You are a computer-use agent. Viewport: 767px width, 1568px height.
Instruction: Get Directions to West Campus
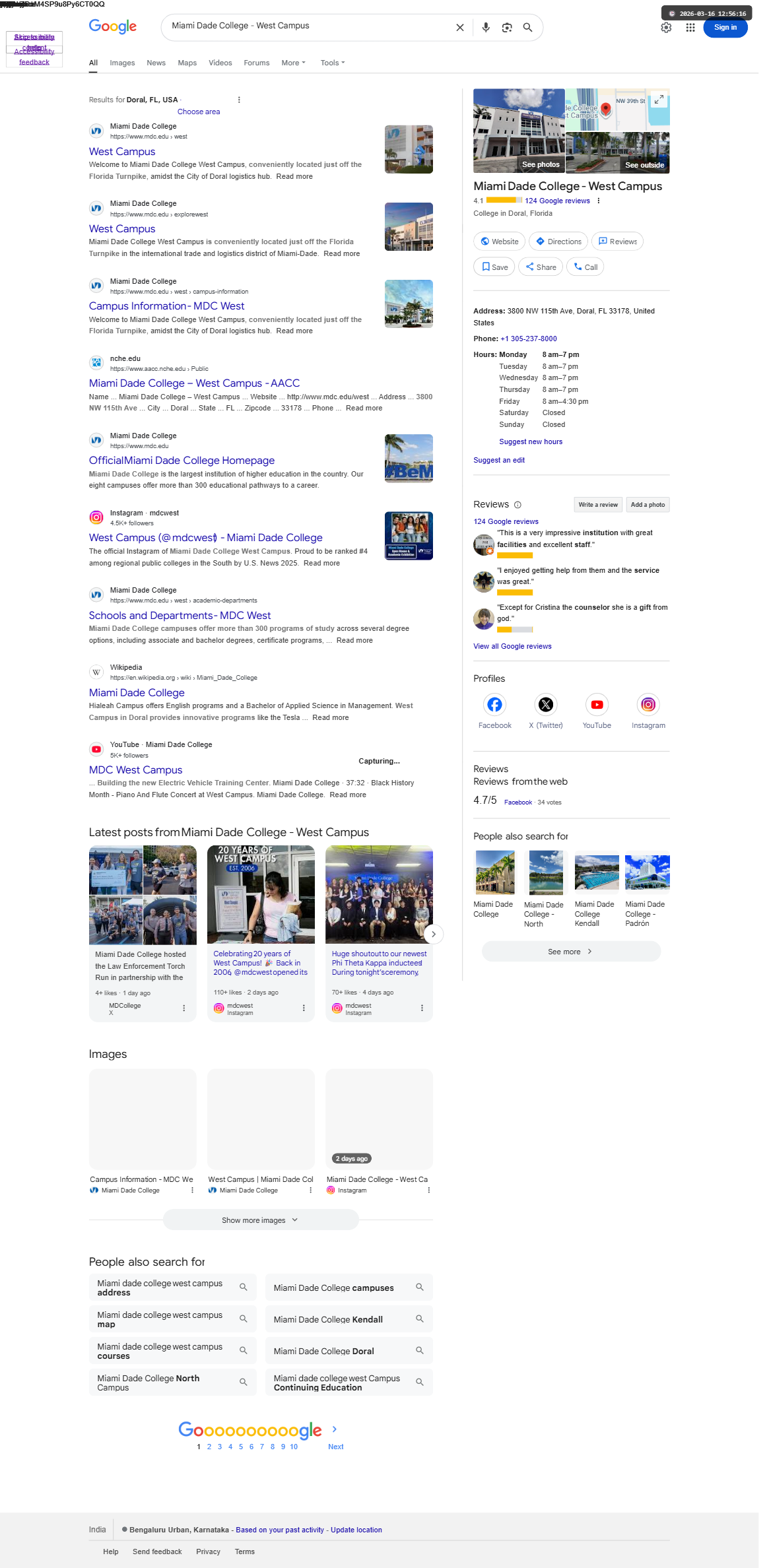pyautogui.click(x=558, y=242)
